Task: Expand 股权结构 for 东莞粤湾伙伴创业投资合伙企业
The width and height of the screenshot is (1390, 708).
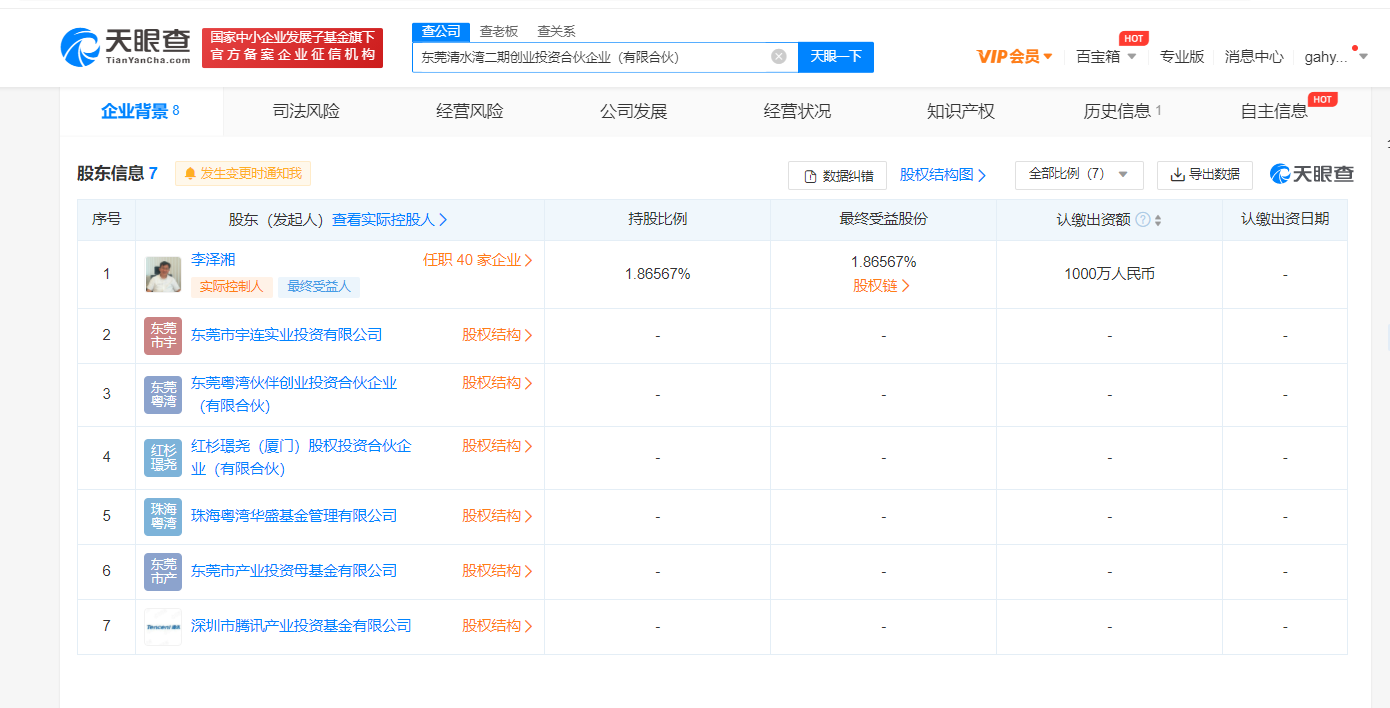Action: click(498, 383)
